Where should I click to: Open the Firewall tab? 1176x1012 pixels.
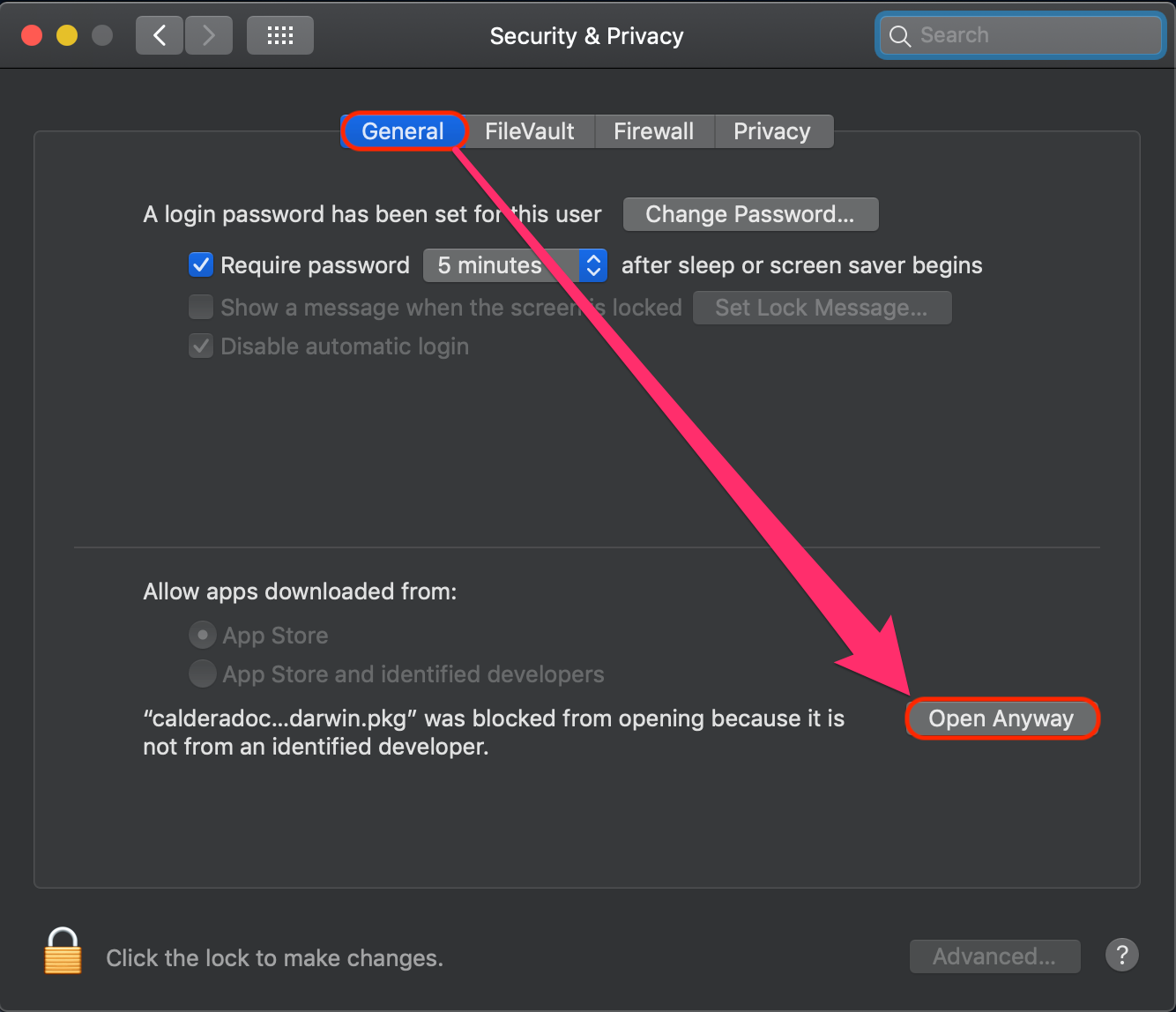[653, 131]
